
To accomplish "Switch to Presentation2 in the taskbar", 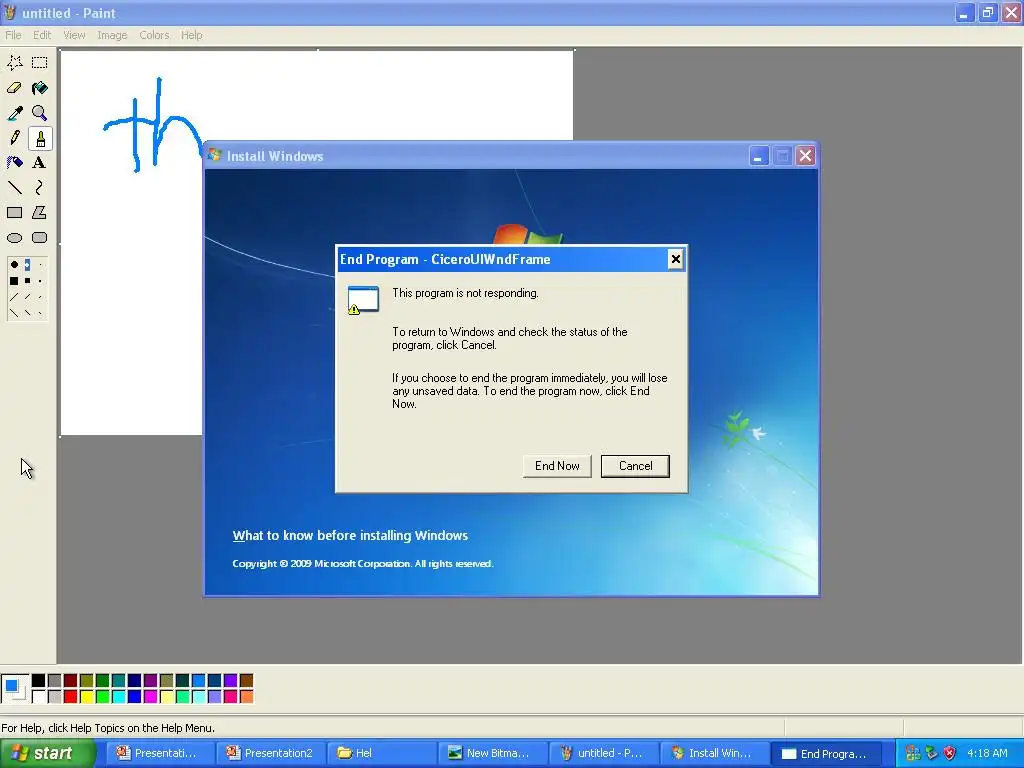I will 269,754.
